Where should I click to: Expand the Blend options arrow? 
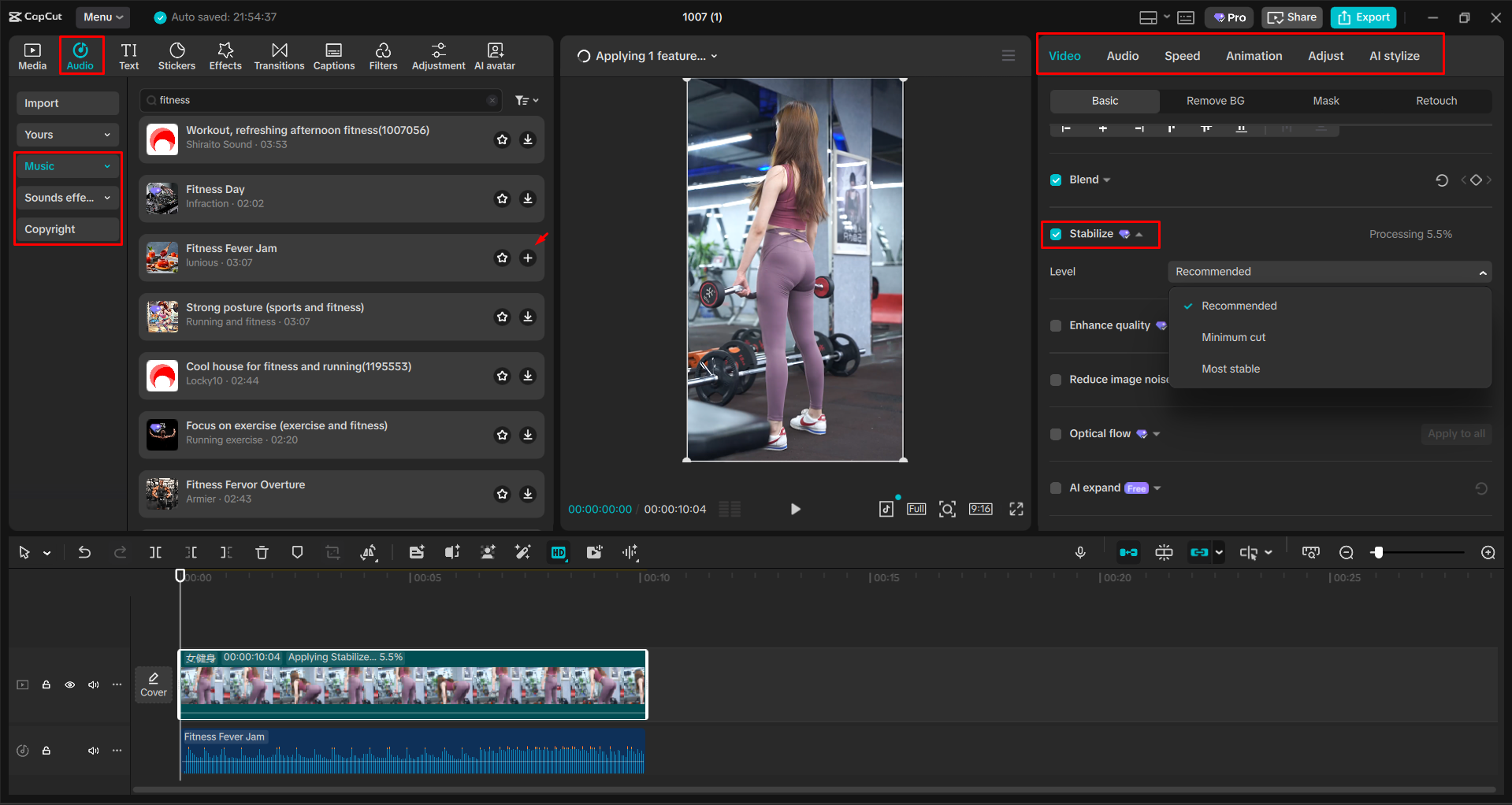coord(1107,180)
